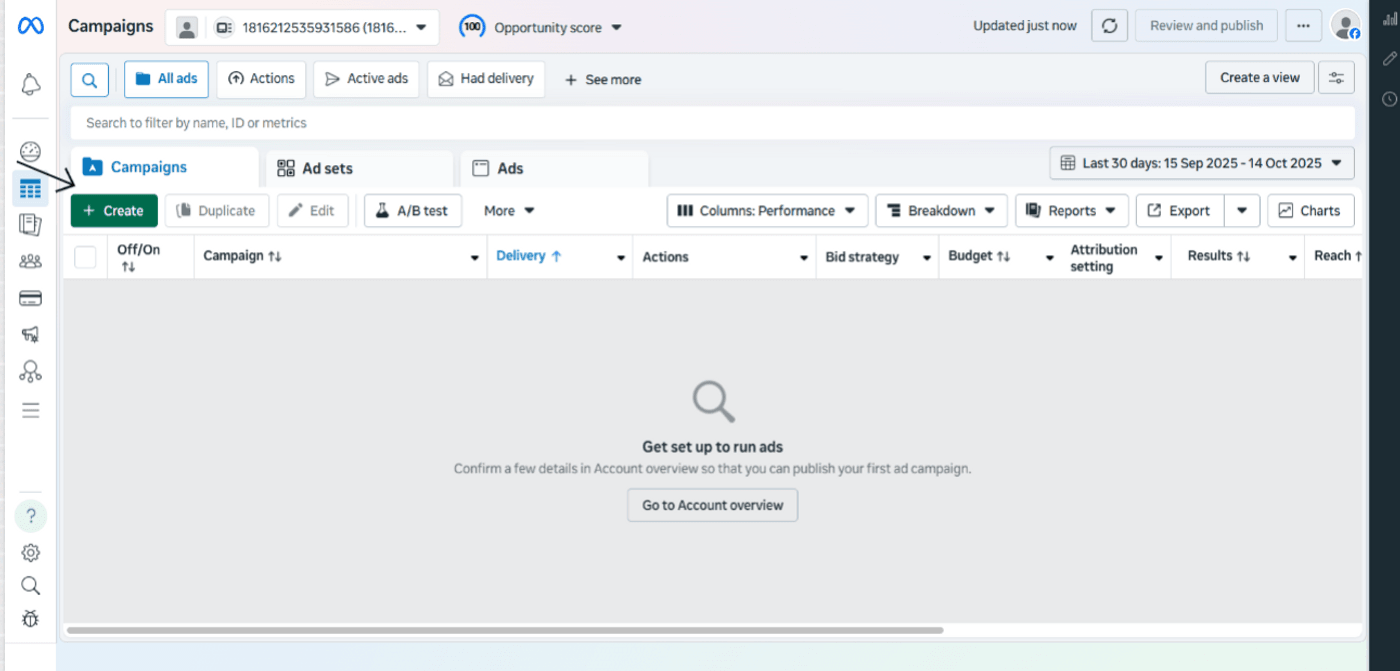Viewport: 1400px width, 671px height.
Task: Click Go to Account overview button
Action: pyautogui.click(x=712, y=505)
